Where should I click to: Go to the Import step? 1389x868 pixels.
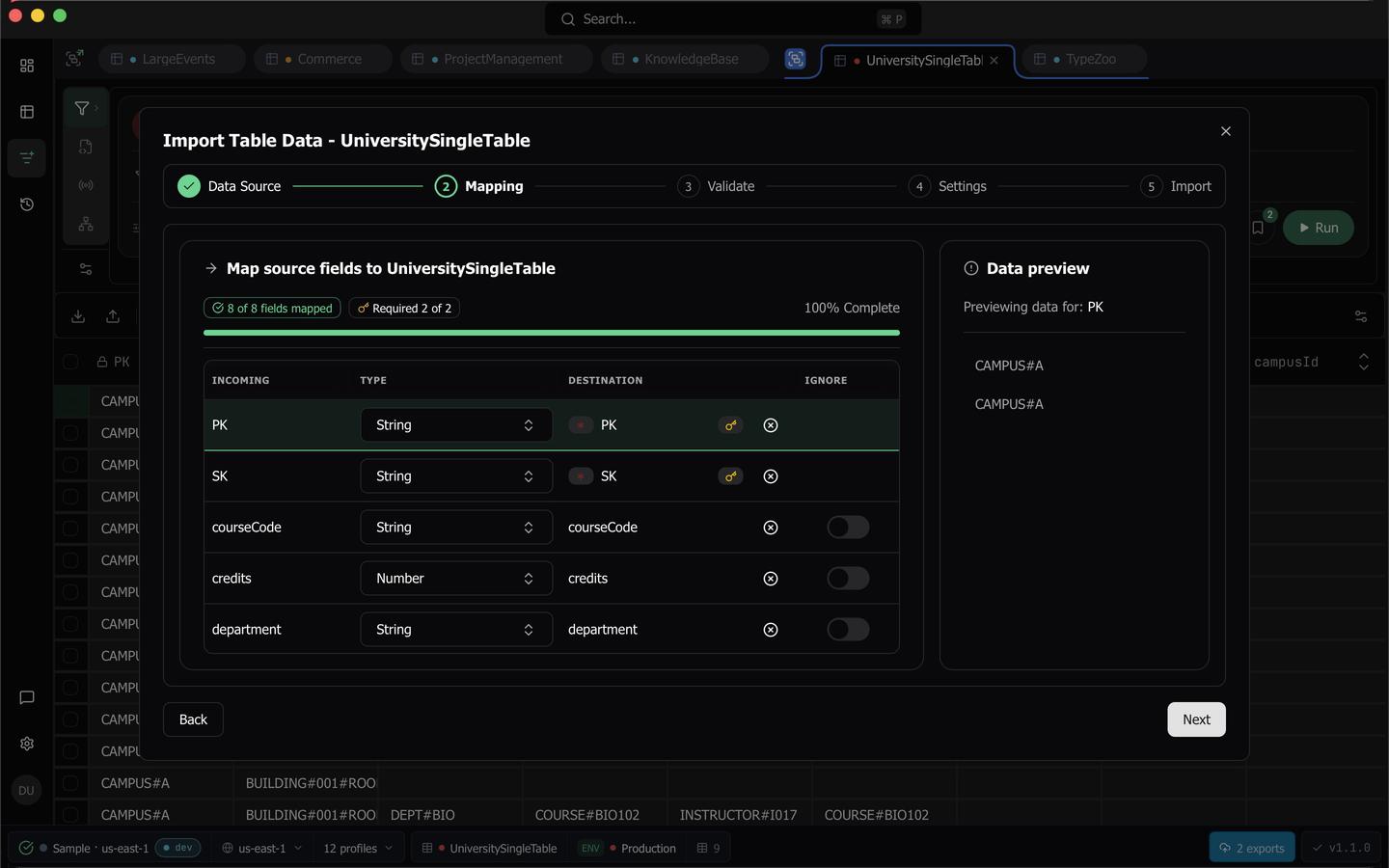coord(1176,186)
